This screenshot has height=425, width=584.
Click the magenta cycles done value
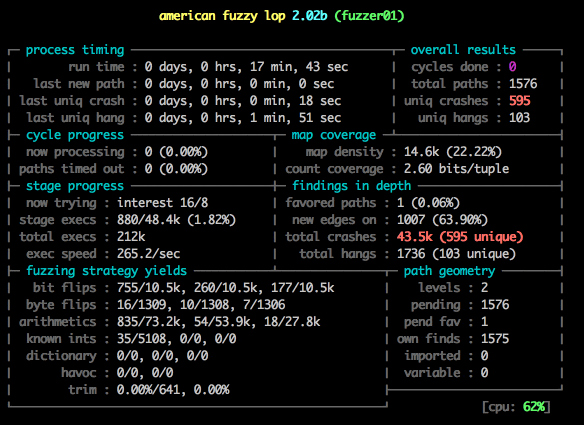click(x=512, y=67)
